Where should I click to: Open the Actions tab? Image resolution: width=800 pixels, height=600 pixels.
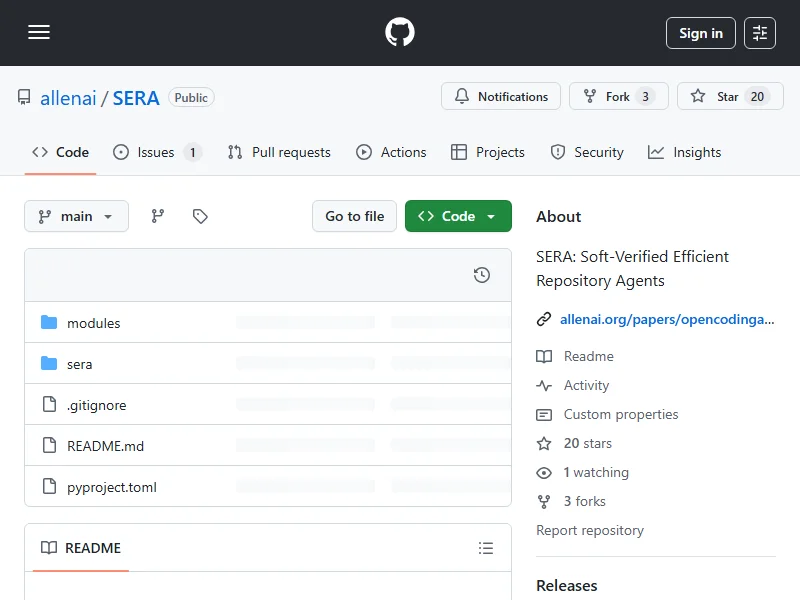coord(391,152)
